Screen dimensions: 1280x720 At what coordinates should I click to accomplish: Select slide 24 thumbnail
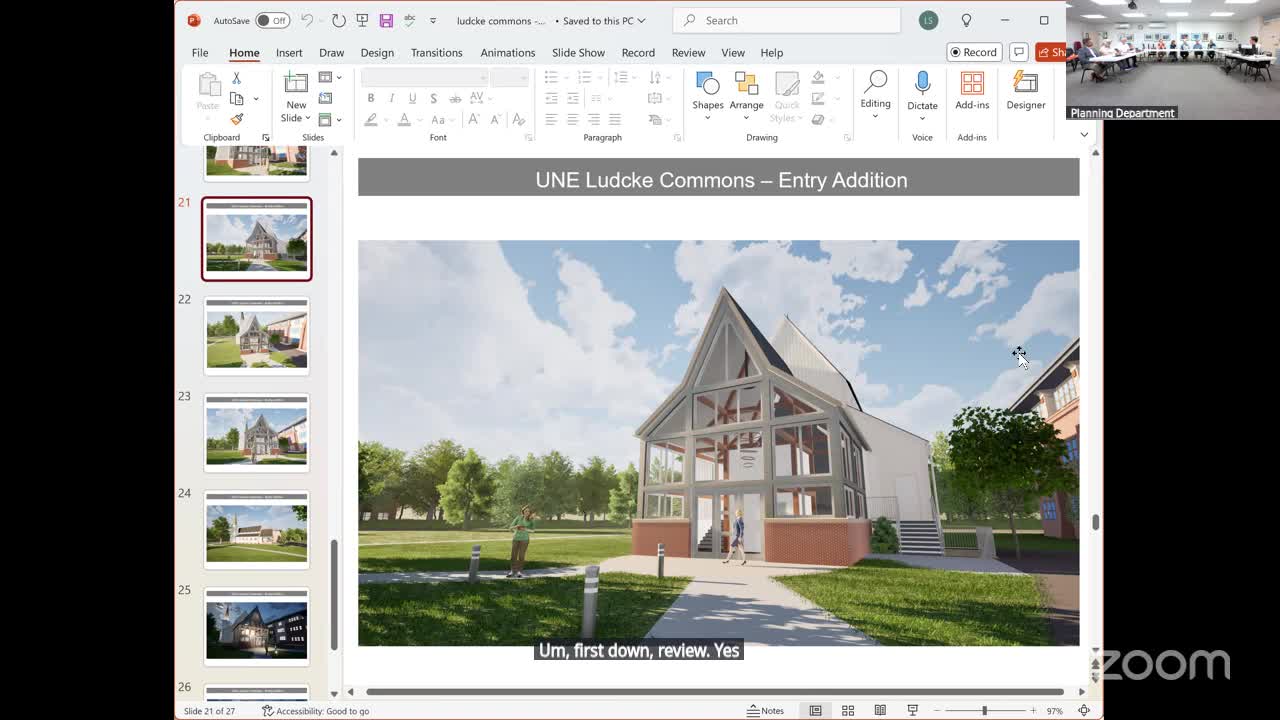pyautogui.click(x=257, y=530)
